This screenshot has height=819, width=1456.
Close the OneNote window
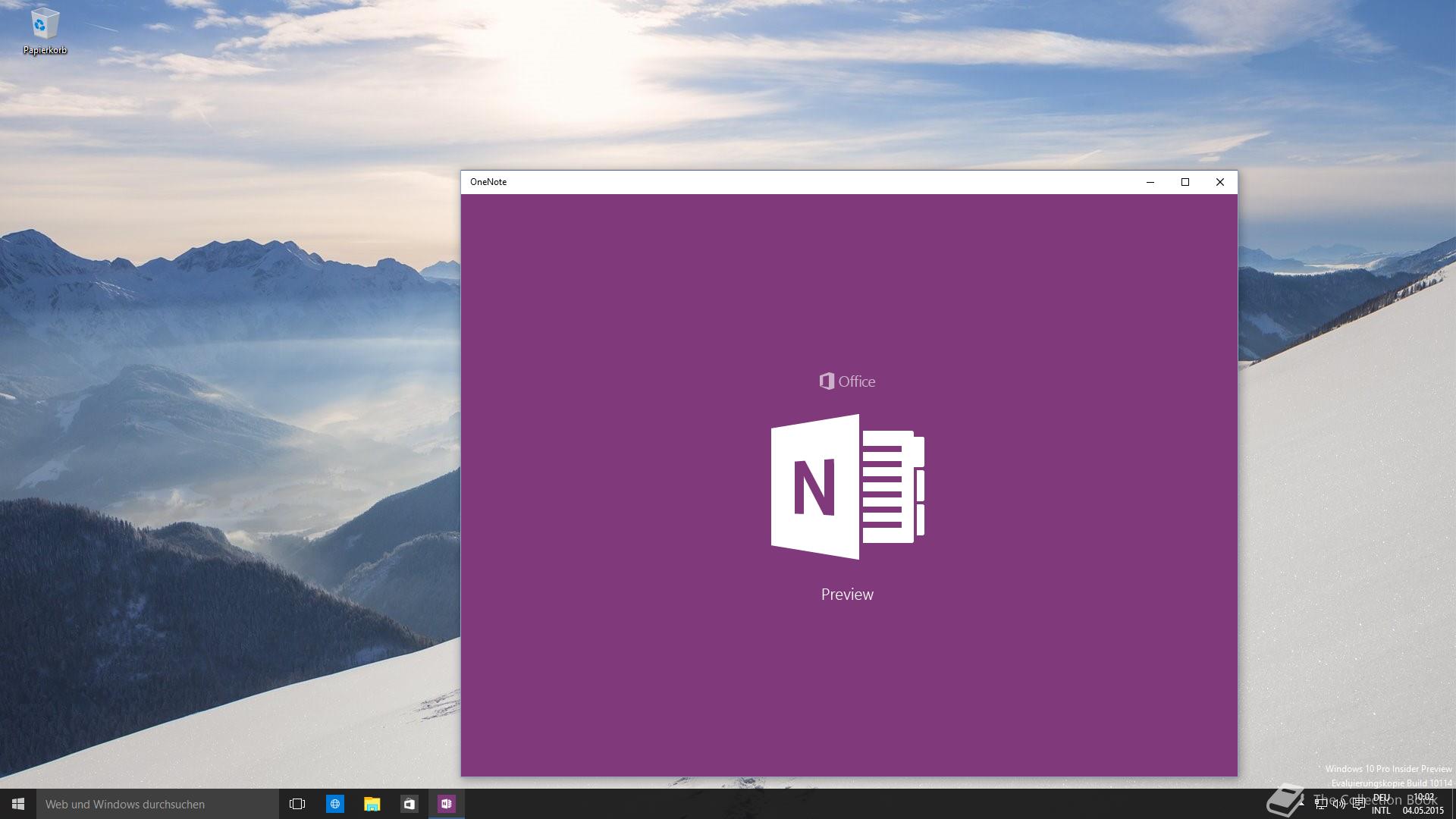point(1220,182)
